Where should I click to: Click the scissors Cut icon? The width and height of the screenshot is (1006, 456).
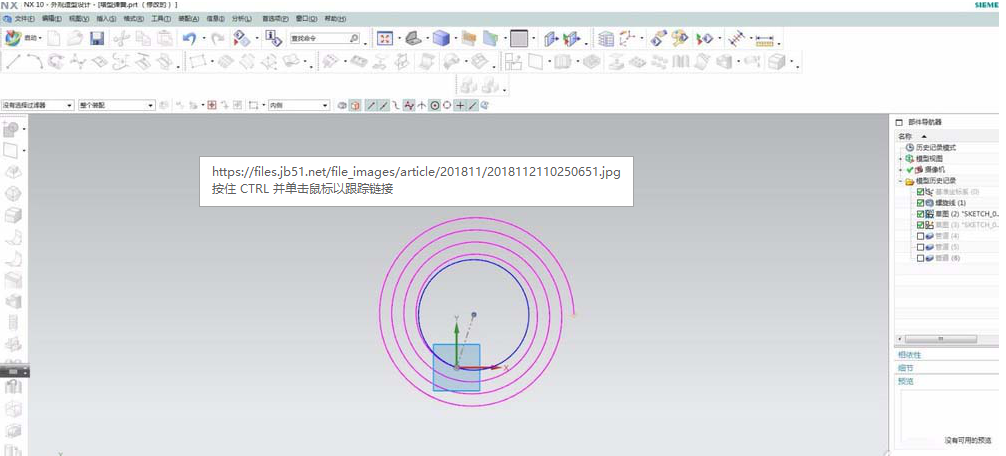(120, 38)
